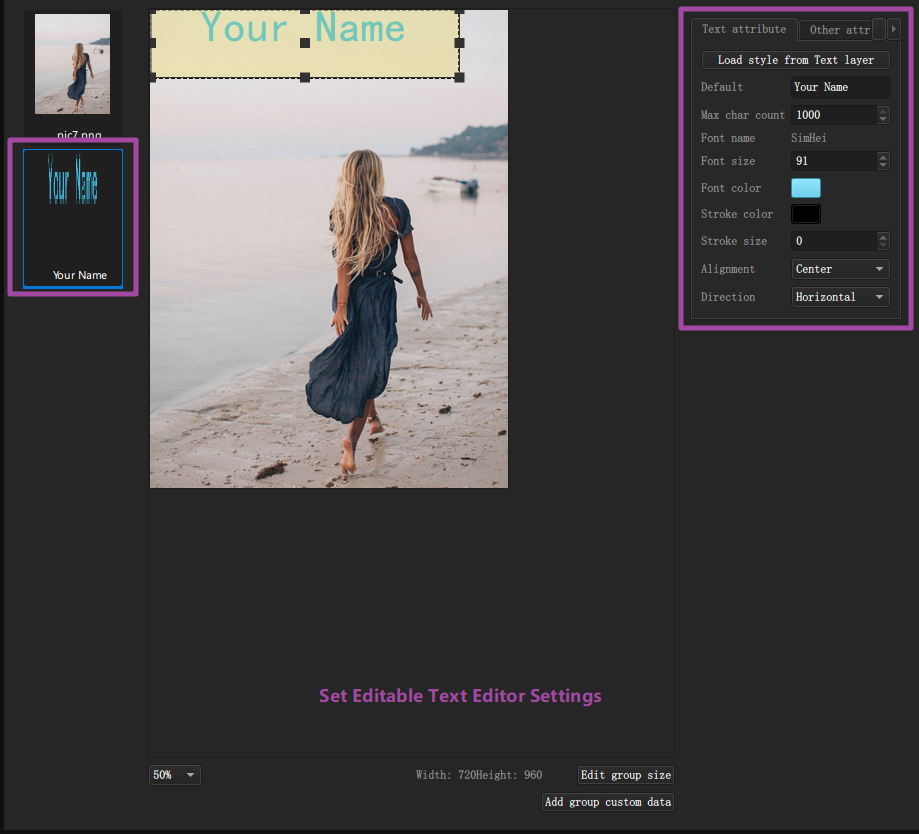919x834 pixels.
Task: Click the left tab-scroll arrow
Action: coord(879,29)
